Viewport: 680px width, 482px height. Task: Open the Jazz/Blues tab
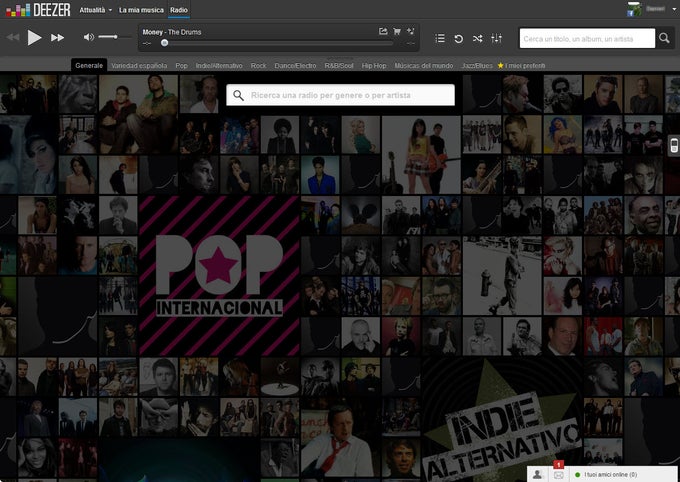click(x=477, y=66)
